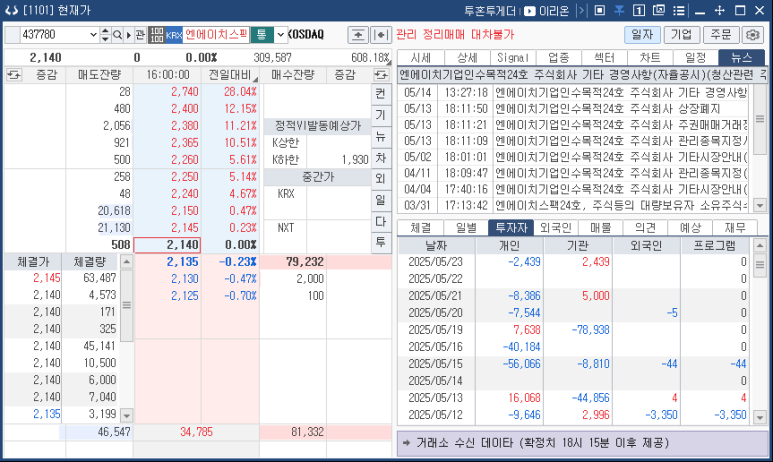Open the YouTube 이리온 link icon

click(529, 11)
